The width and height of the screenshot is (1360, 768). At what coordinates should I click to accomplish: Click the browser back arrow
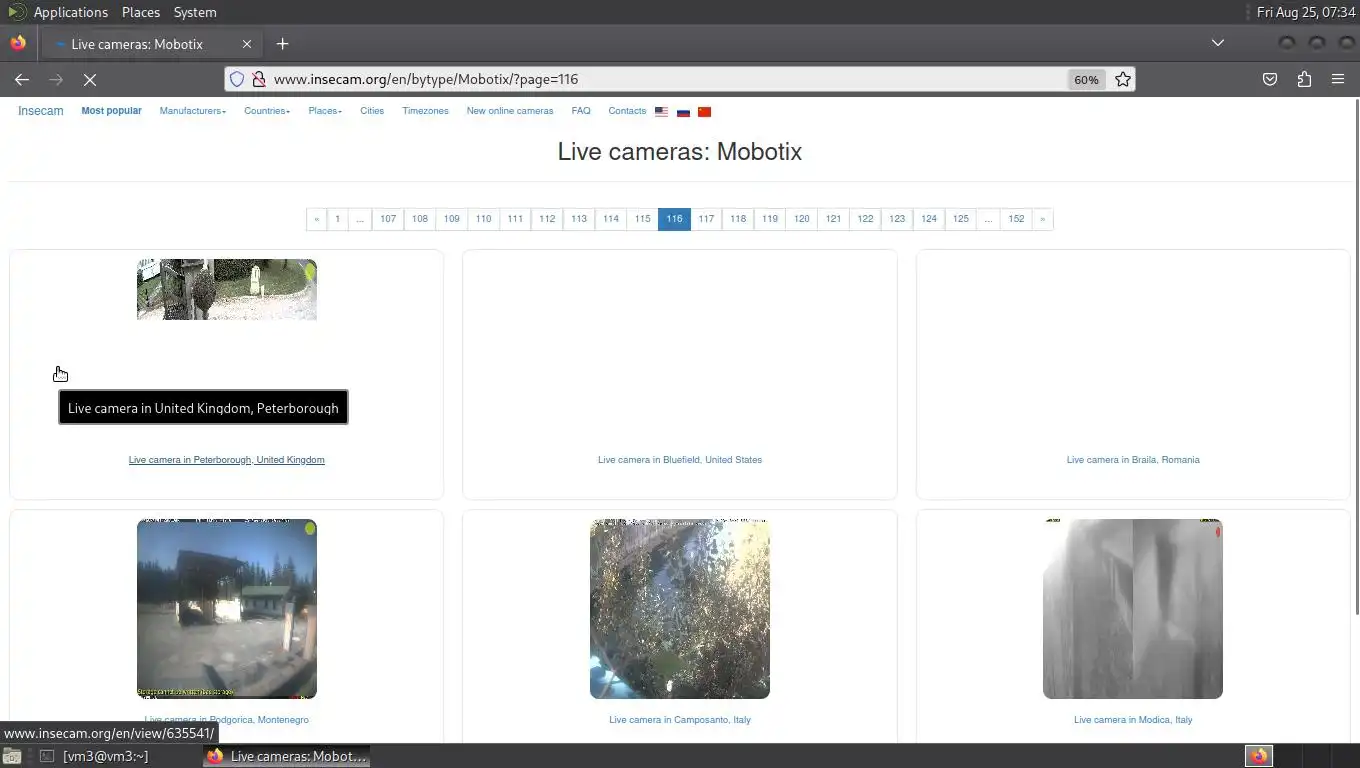[x=22, y=79]
